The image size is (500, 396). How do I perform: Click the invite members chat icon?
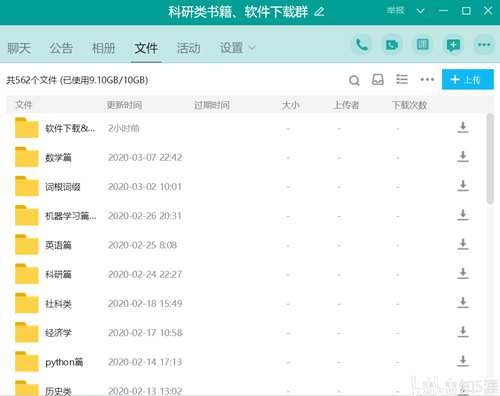pos(453,45)
